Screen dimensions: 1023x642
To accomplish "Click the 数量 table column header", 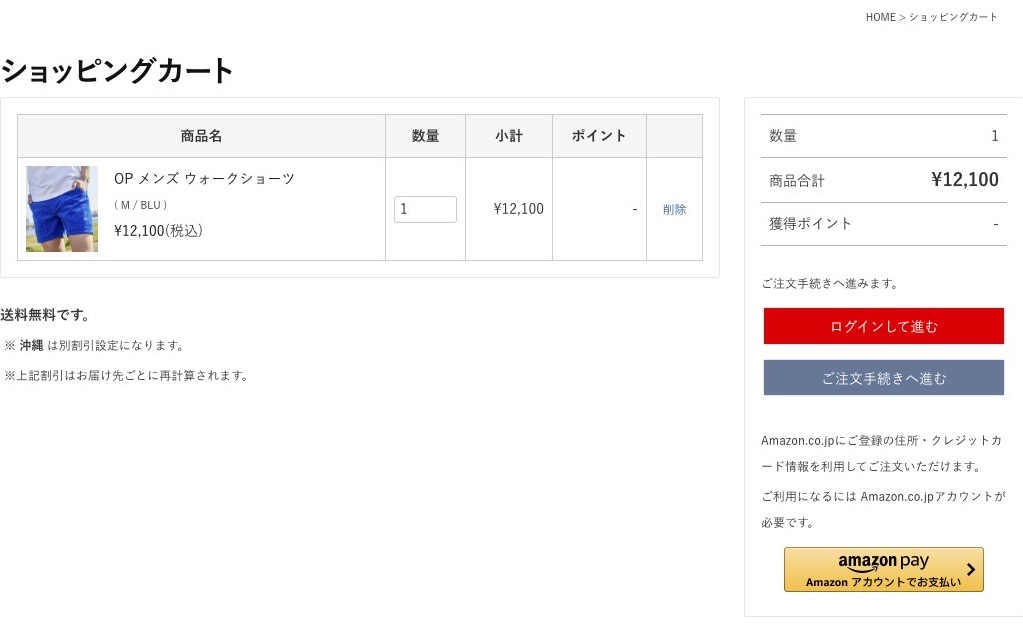I will point(425,136).
